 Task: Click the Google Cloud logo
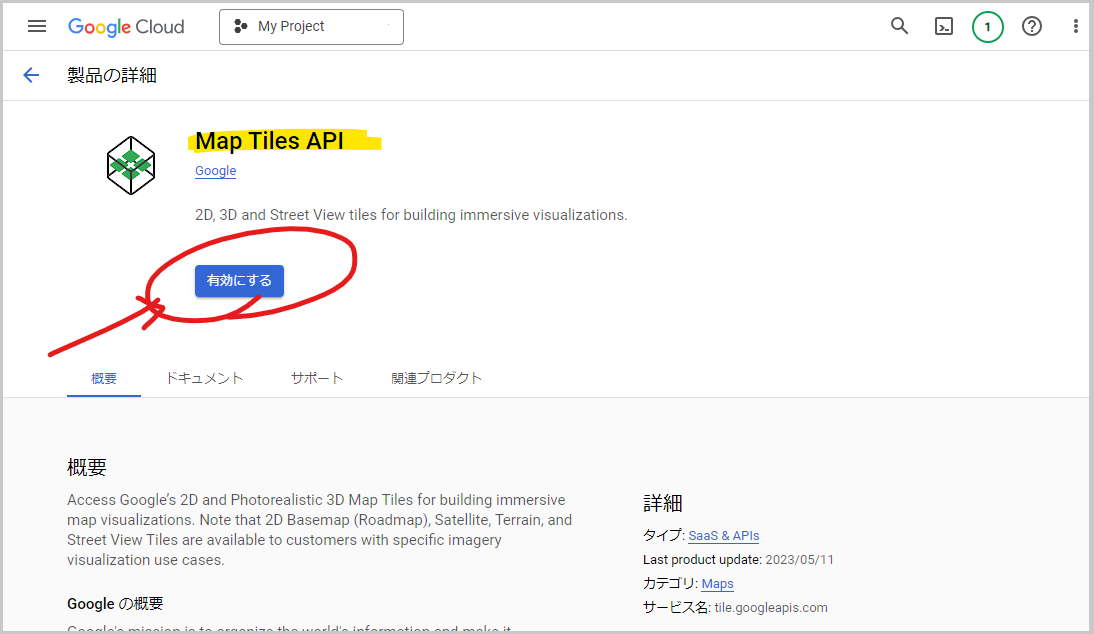click(126, 27)
